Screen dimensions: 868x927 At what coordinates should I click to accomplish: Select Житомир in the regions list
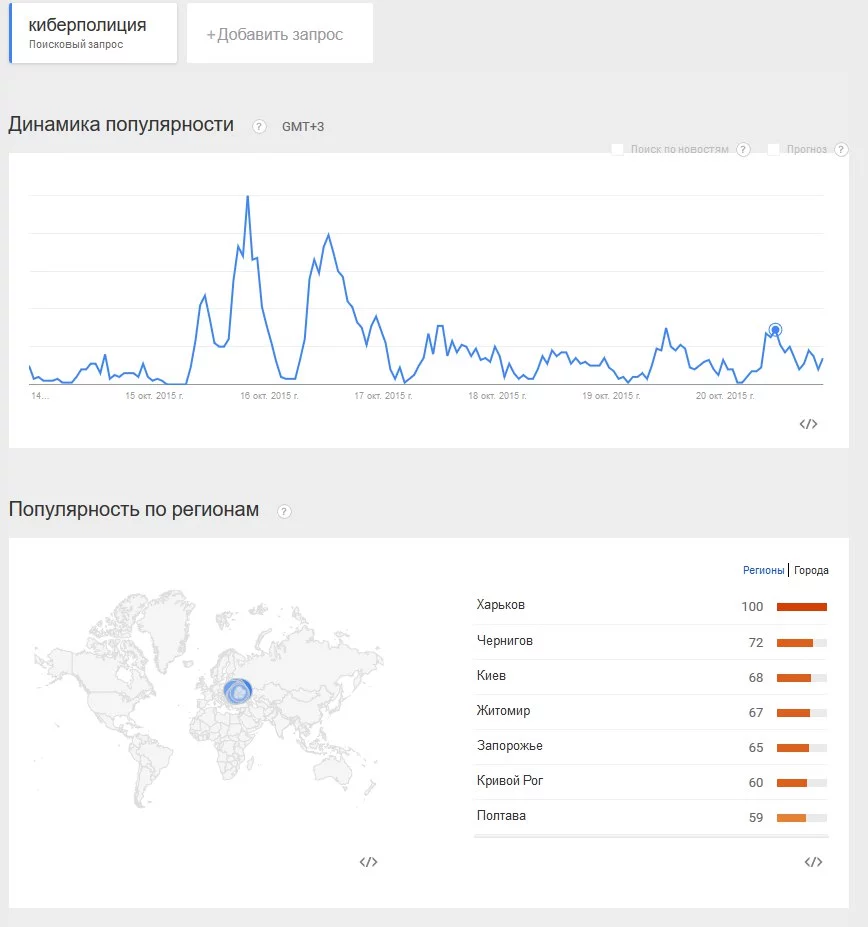click(x=504, y=711)
